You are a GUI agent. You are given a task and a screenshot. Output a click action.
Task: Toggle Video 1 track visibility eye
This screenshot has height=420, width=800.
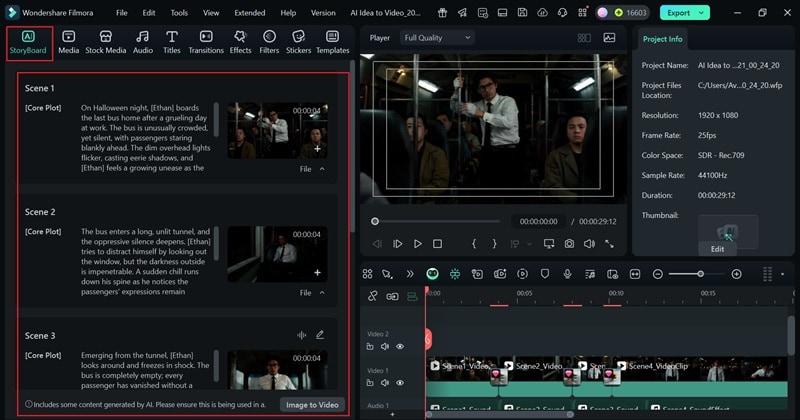click(x=400, y=383)
